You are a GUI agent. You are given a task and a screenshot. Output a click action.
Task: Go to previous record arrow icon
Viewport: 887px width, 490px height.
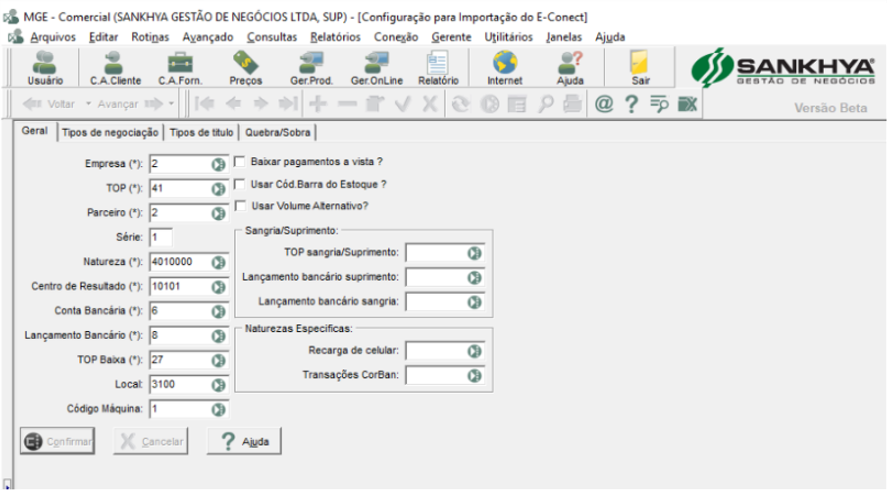coord(233,104)
